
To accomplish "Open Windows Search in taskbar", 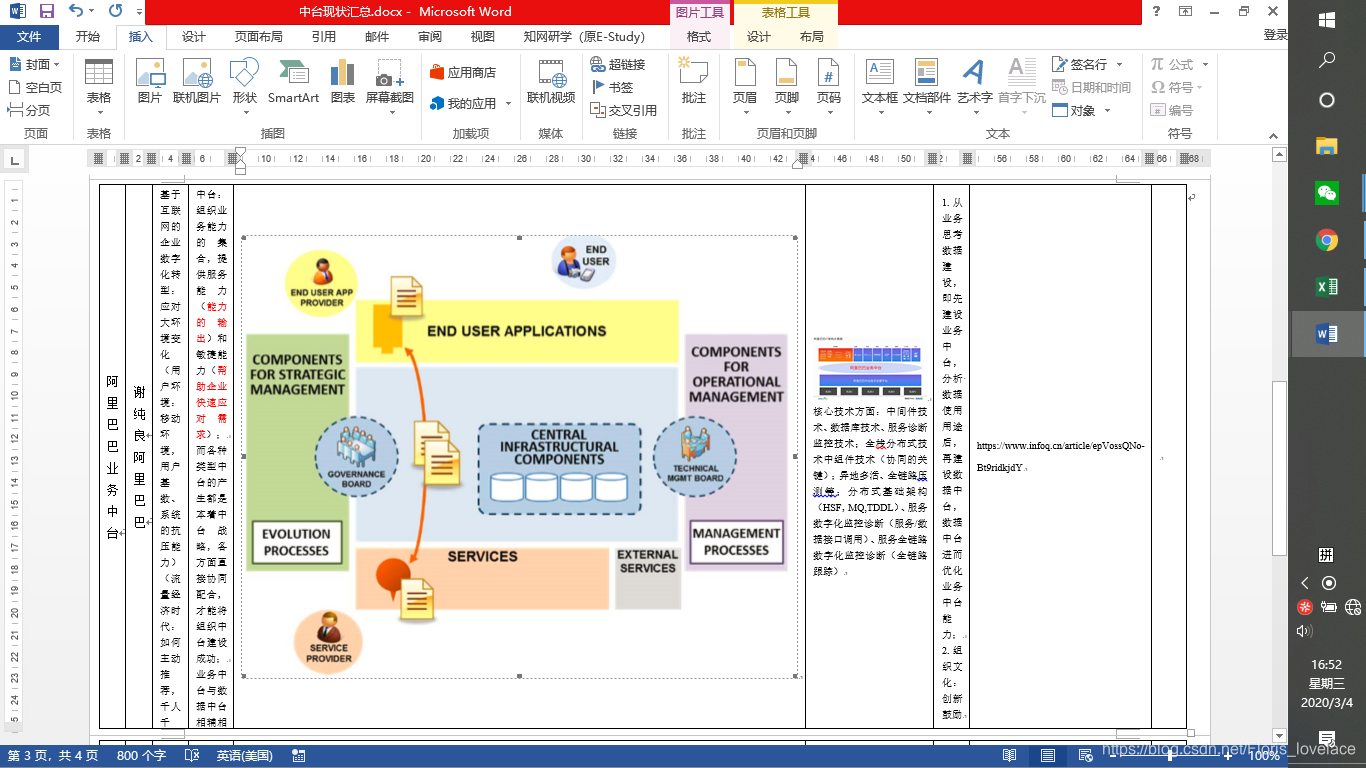I will pyautogui.click(x=1327, y=60).
